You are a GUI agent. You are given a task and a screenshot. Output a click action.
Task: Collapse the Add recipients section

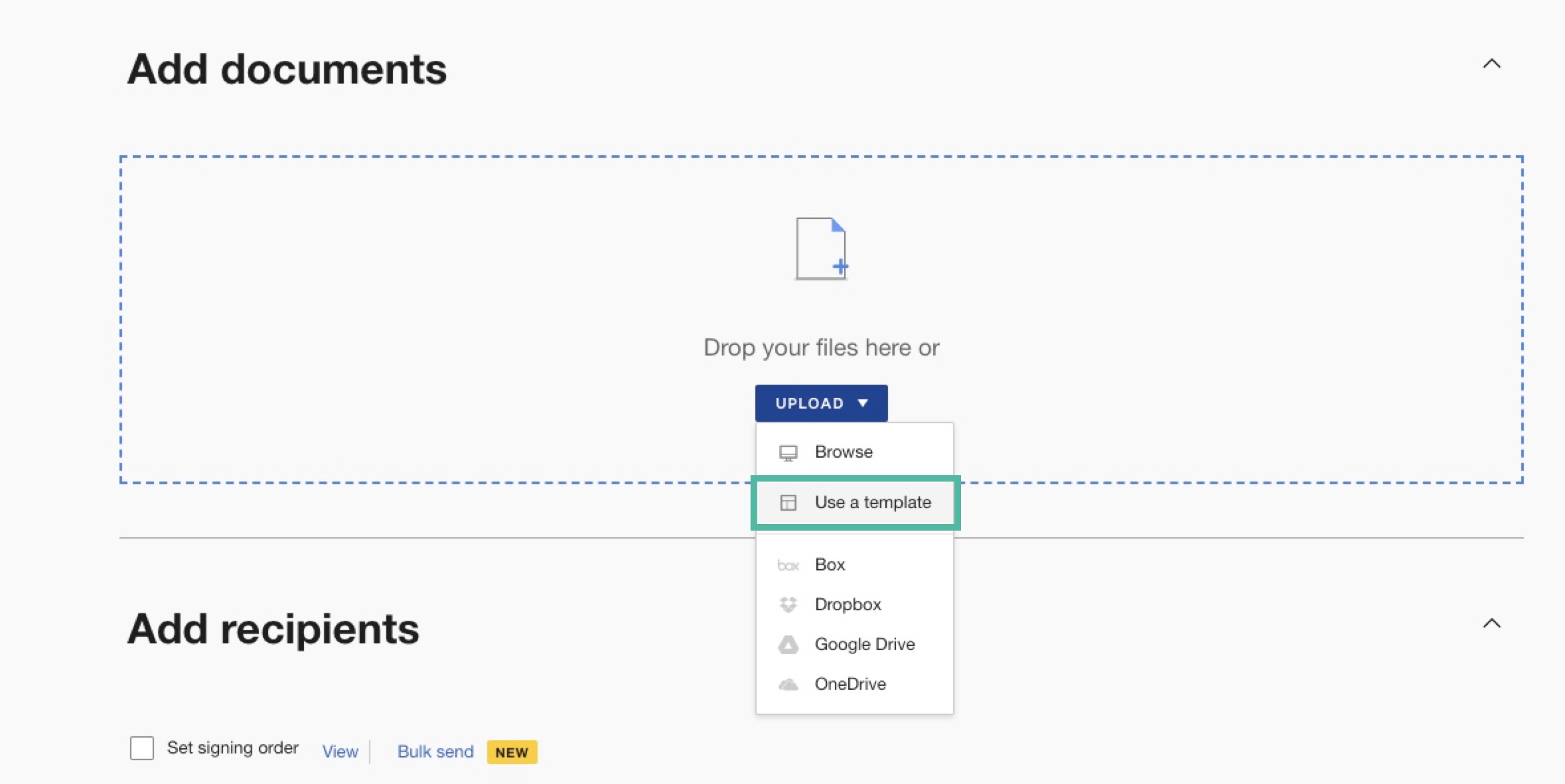click(x=1491, y=623)
